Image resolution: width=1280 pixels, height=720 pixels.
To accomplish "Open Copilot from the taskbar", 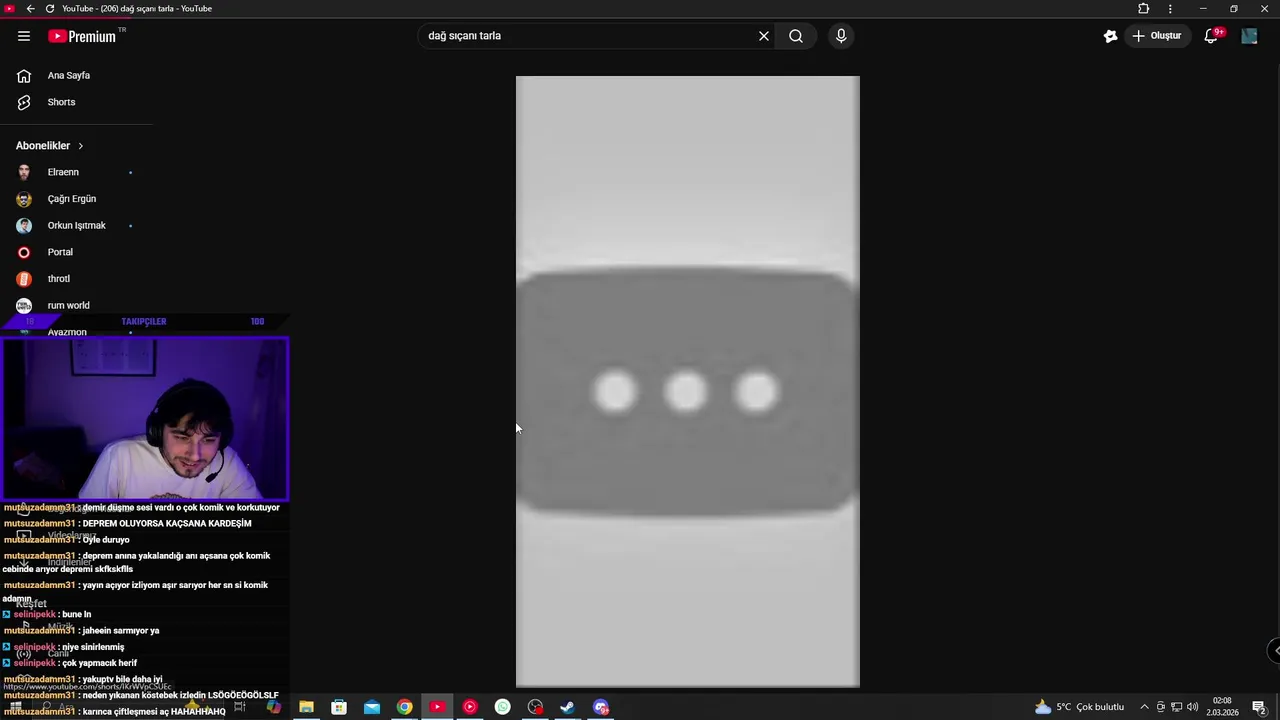I will tap(274, 707).
